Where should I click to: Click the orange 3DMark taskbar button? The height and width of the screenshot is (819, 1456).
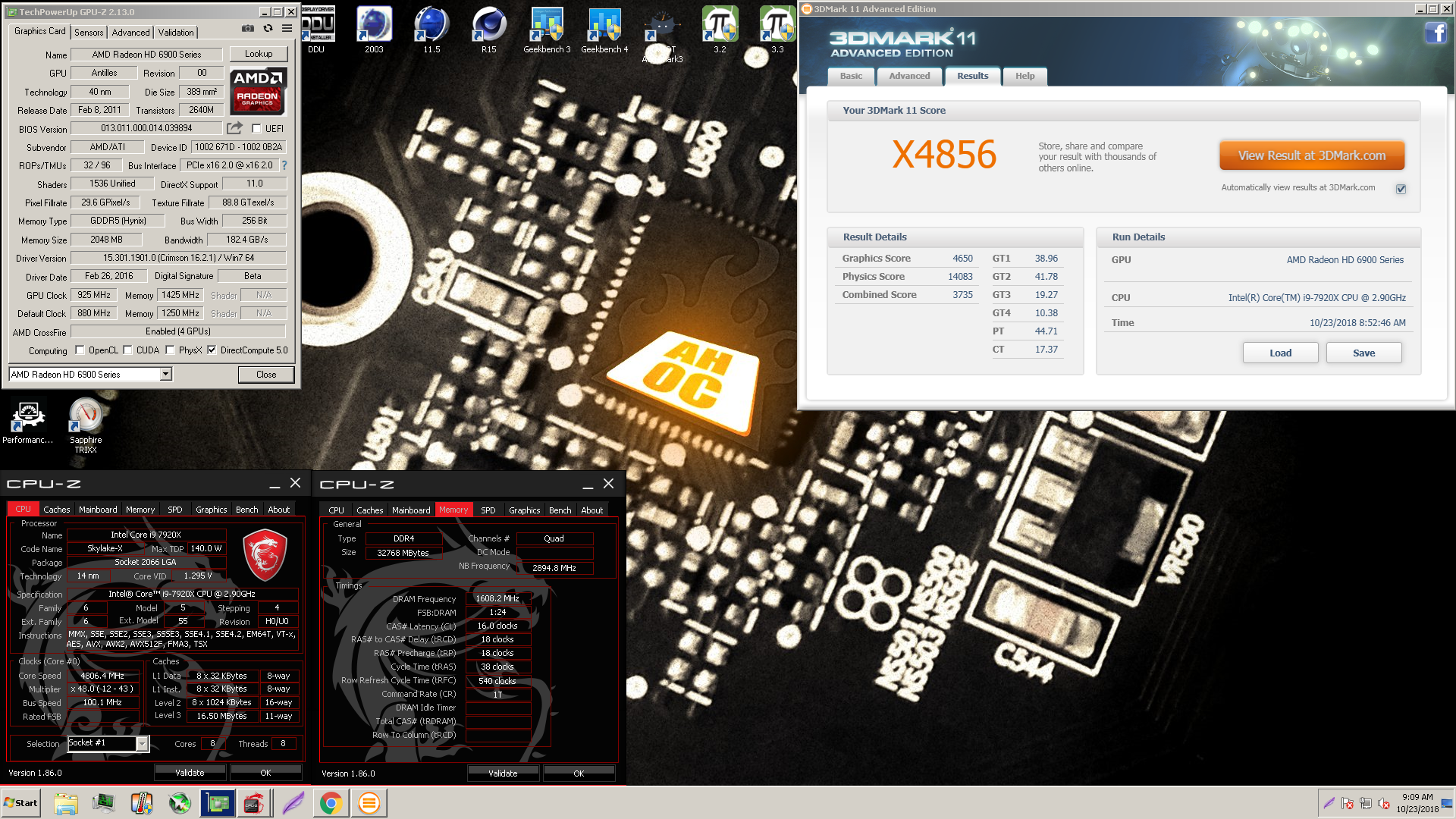369,803
